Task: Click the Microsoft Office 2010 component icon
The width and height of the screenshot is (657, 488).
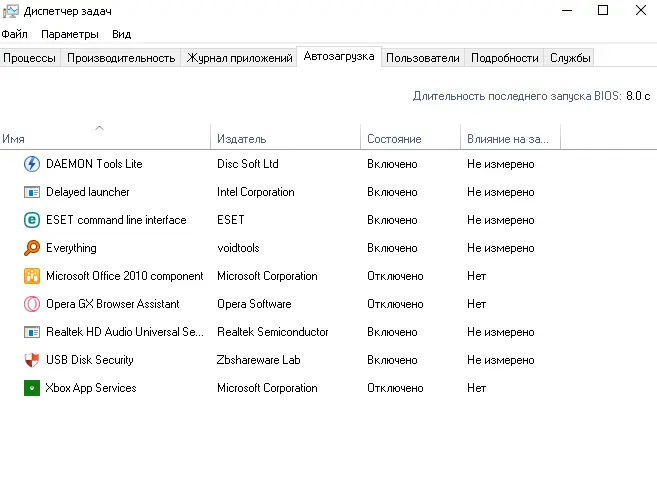Action: click(x=32, y=276)
